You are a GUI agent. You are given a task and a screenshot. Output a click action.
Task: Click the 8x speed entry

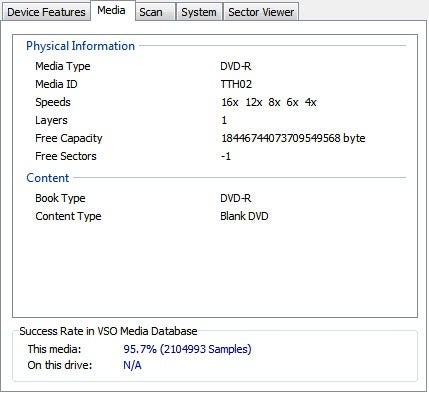274,102
